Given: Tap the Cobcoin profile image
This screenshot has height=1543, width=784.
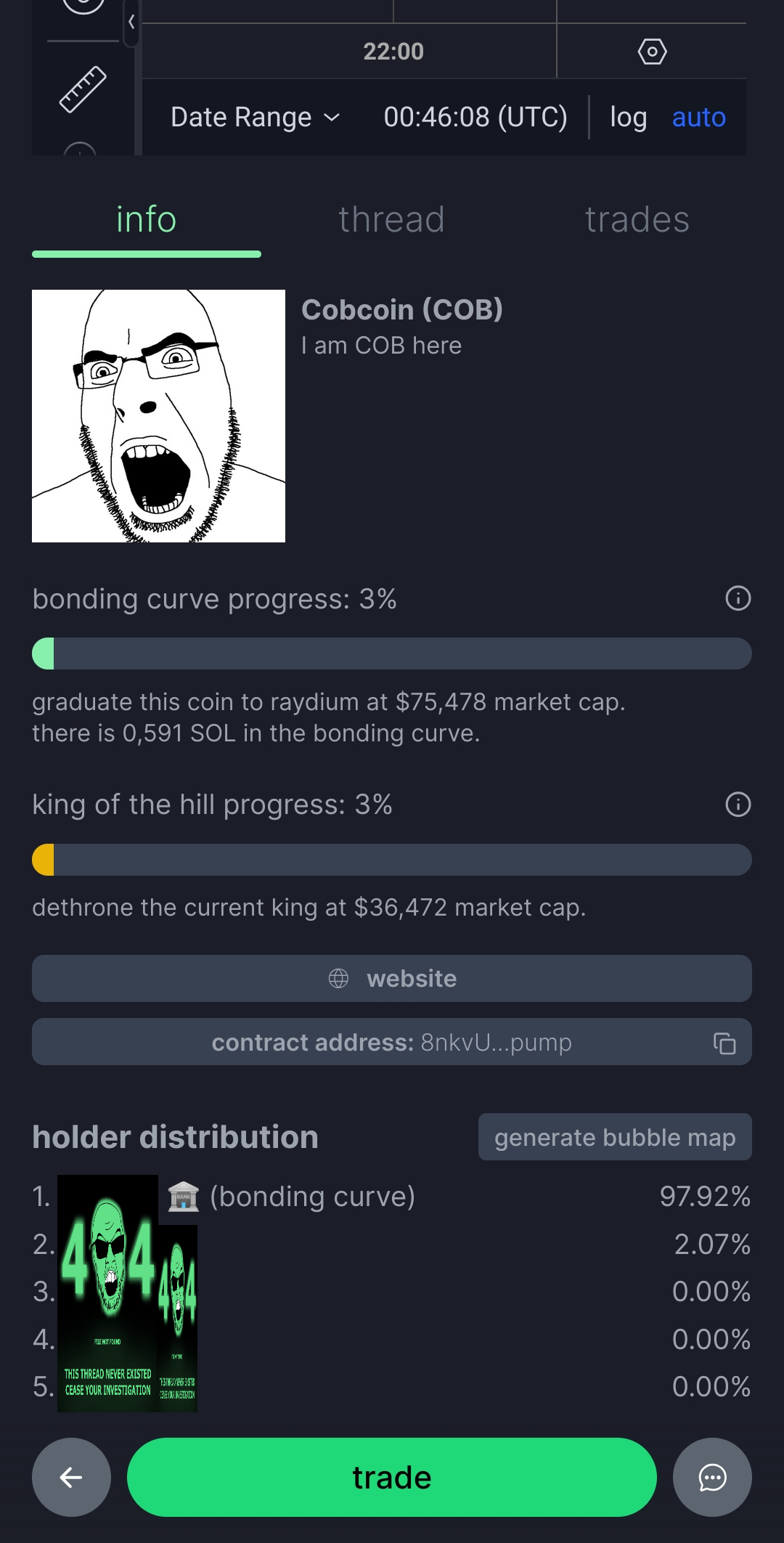Looking at the screenshot, I should pyautogui.click(x=158, y=416).
